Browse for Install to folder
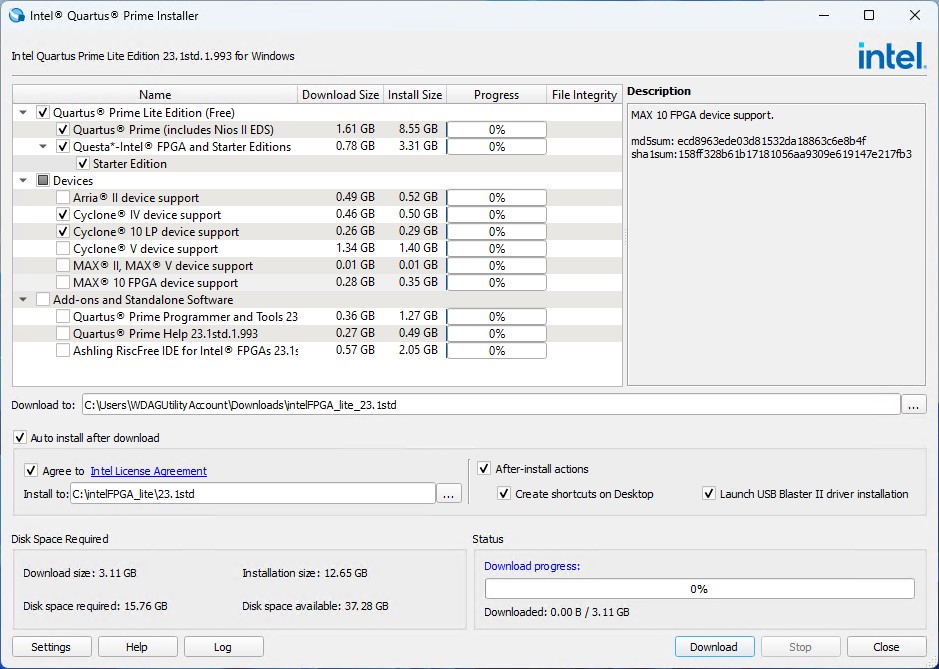Screen dimensions: 939x669 [x=449, y=494]
